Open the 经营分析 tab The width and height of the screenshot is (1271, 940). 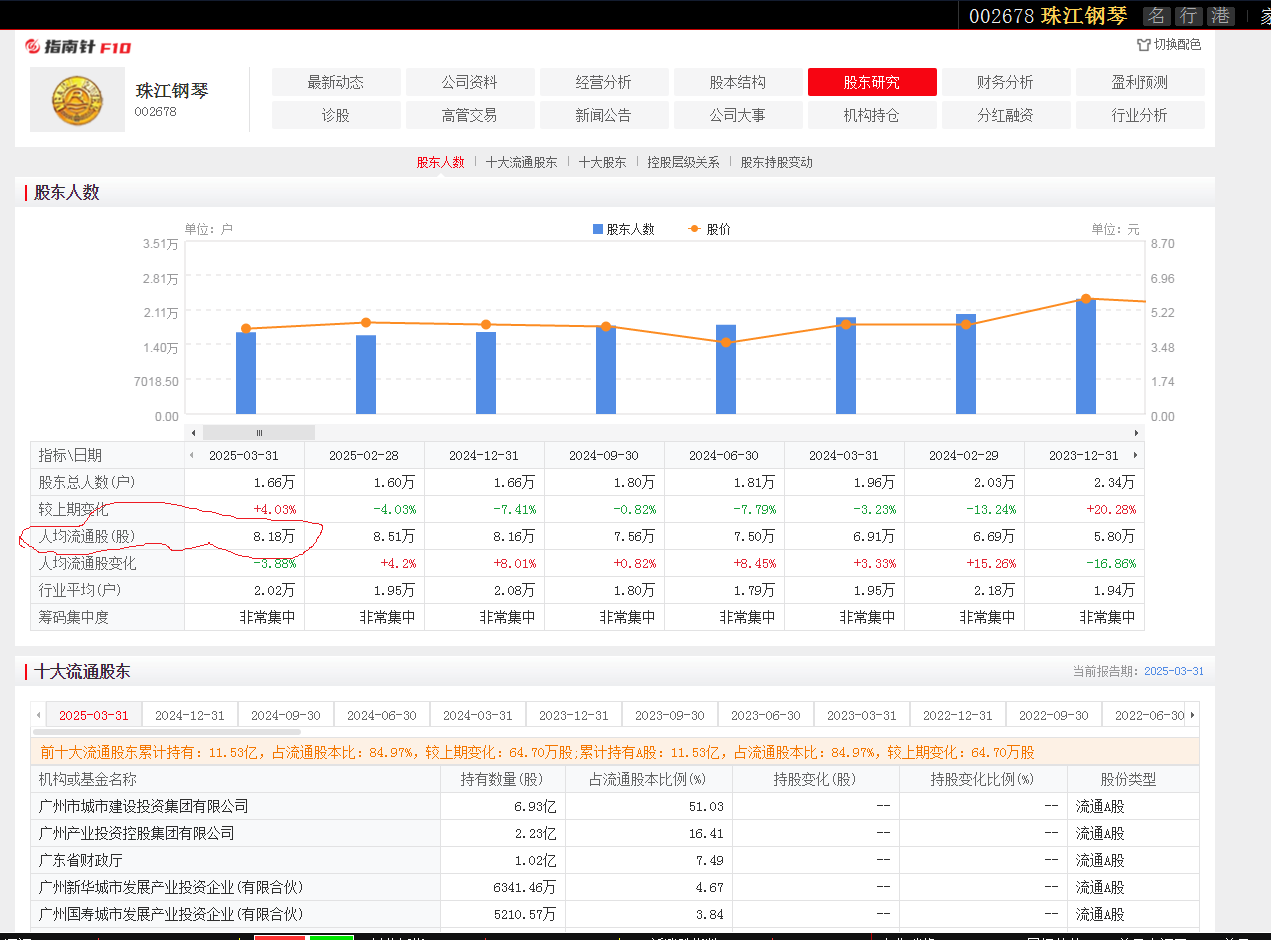[604, 82]
